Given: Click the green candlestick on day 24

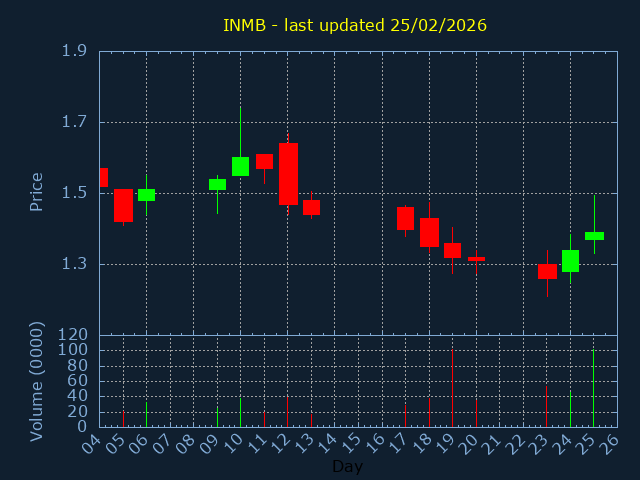Looking at the screenshot, I should pyautogui.click(x=570, y=260).
